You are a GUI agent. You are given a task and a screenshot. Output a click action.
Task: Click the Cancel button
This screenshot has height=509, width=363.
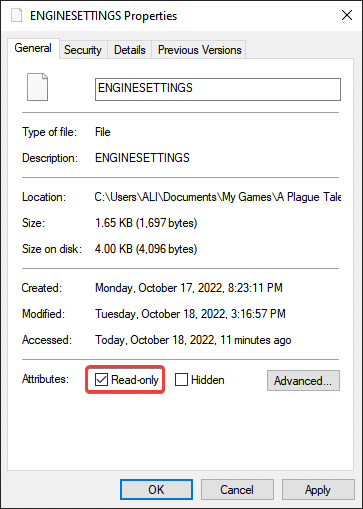point(237,490)
